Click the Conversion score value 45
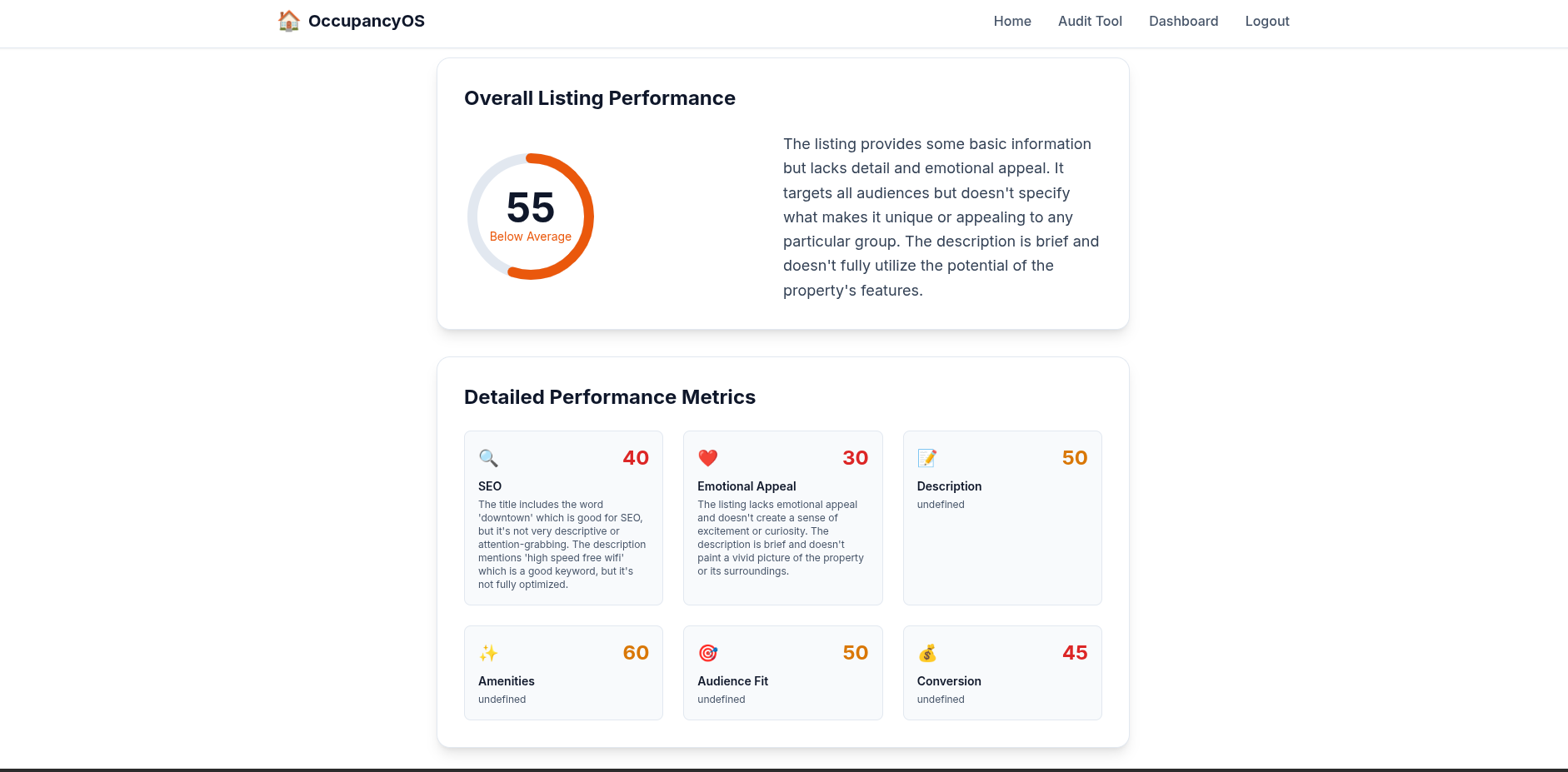Viewport: 1568px width, 772px height. tap(1074, 653)
